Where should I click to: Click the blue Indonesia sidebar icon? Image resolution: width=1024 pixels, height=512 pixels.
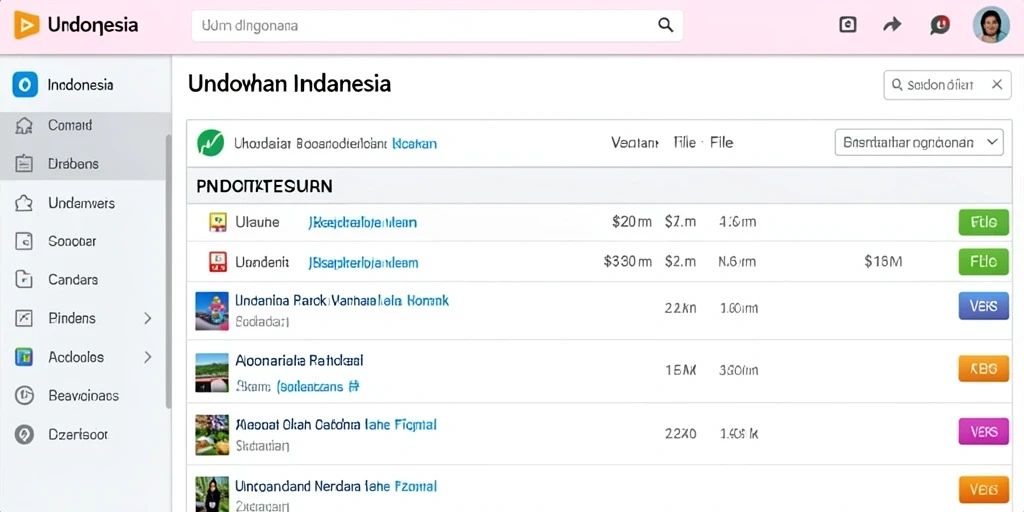click(x=25, y=85)
